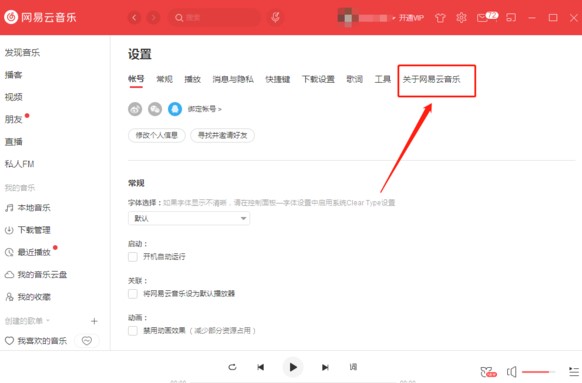
Task: Skip to the next track
Action: pyautogui.click(x=325, y=367)
